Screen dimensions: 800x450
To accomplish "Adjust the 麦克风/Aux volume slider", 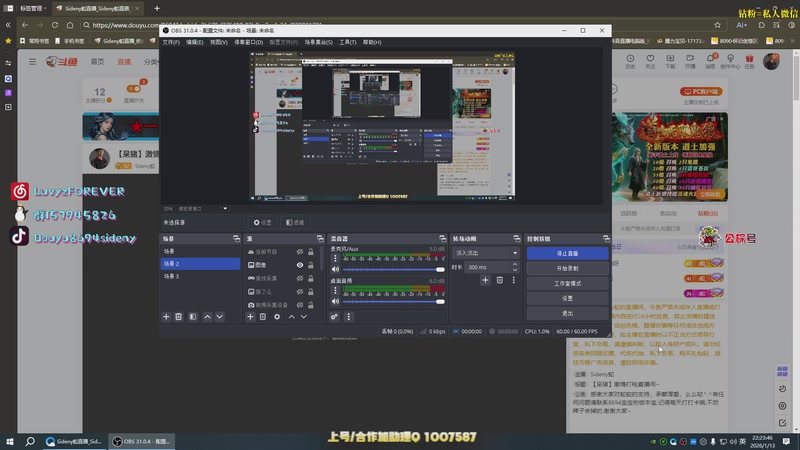I will 393,269.
